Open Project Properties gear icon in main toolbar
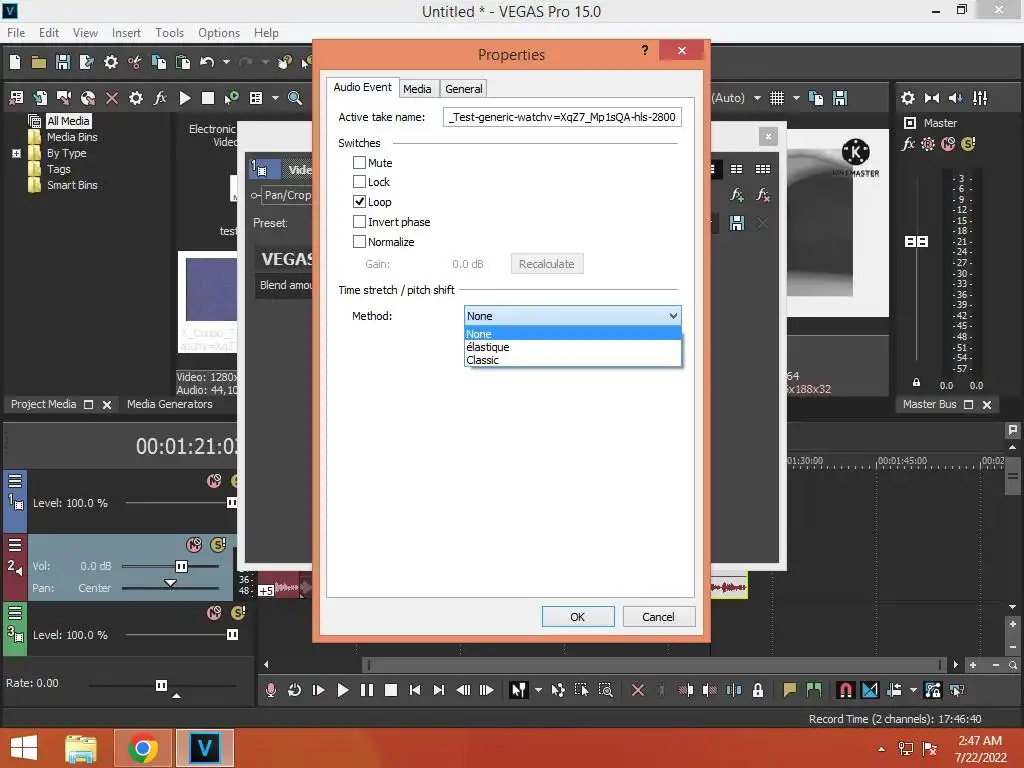 [111, 62]
